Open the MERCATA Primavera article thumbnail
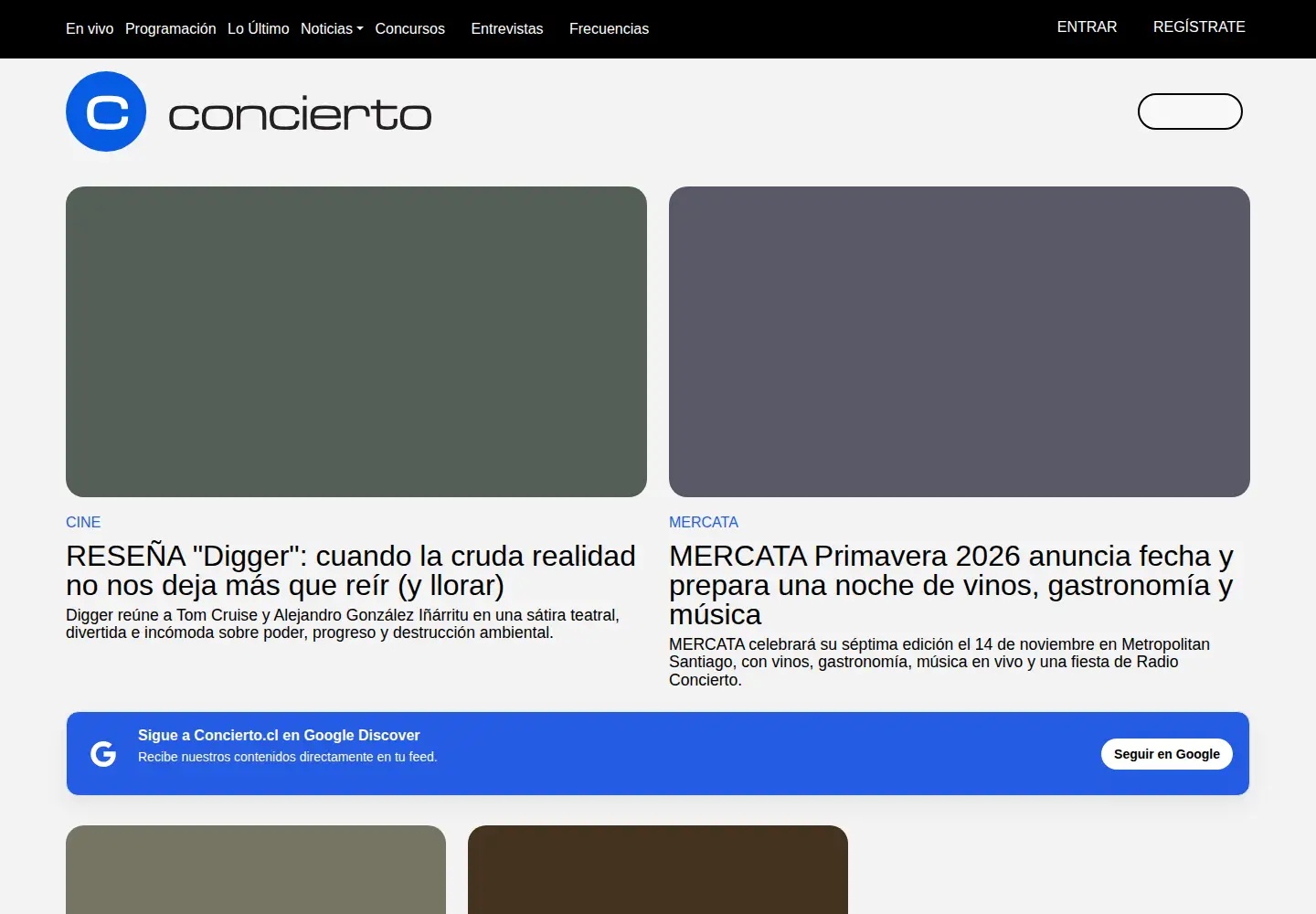Screen dimensions: 1316x914 pyautogui.click(x=960, y=342)
